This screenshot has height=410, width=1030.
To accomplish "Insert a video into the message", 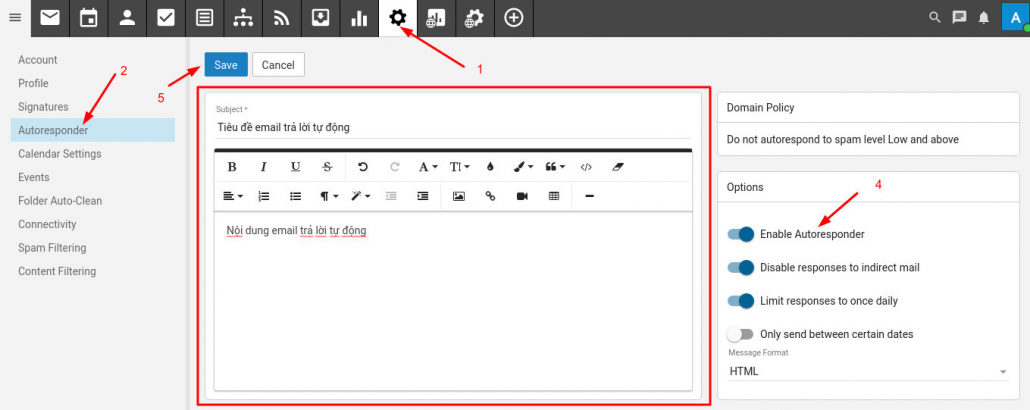I will click(522, 196).
